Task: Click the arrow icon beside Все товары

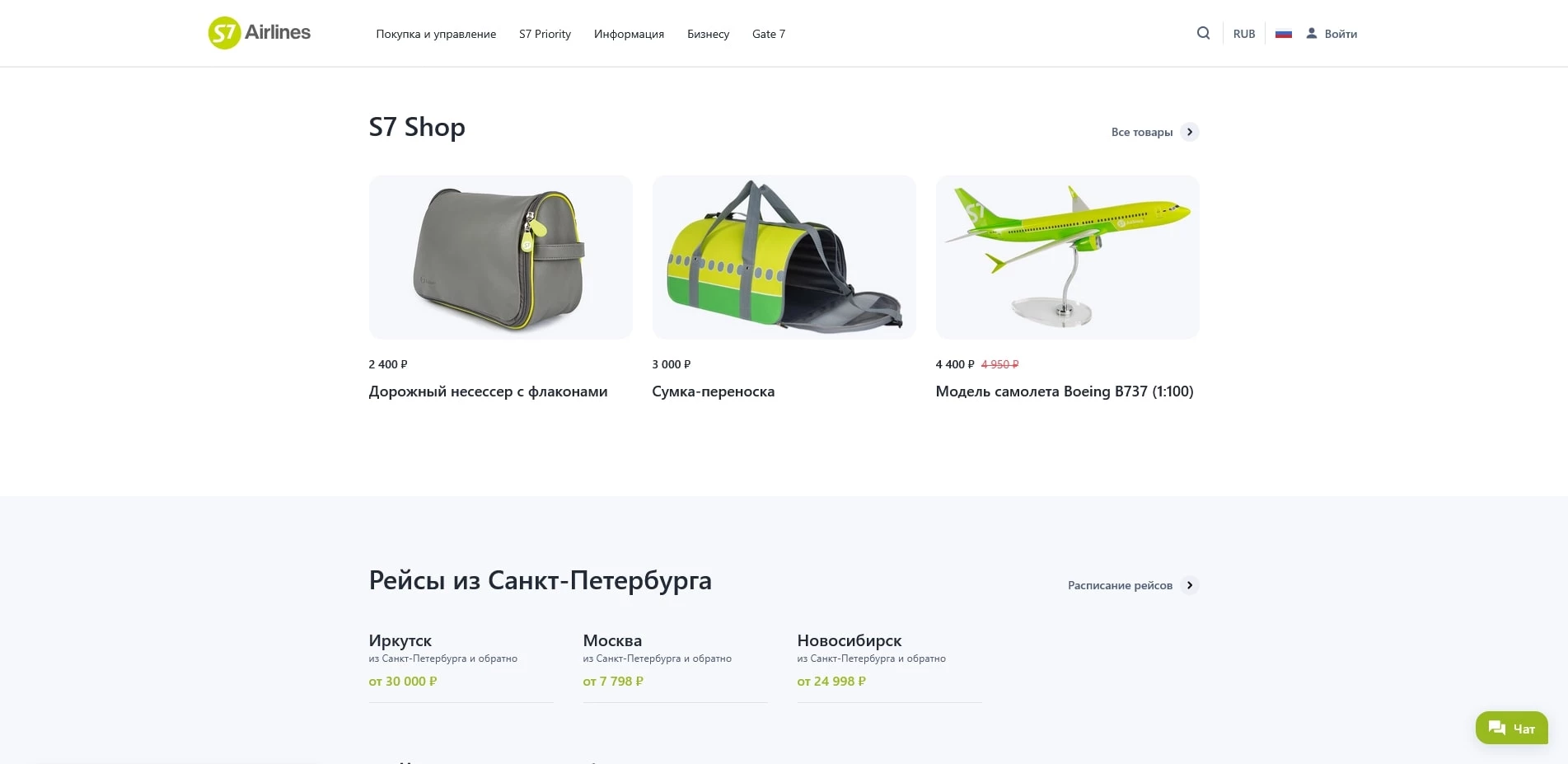Action: 1190,132
